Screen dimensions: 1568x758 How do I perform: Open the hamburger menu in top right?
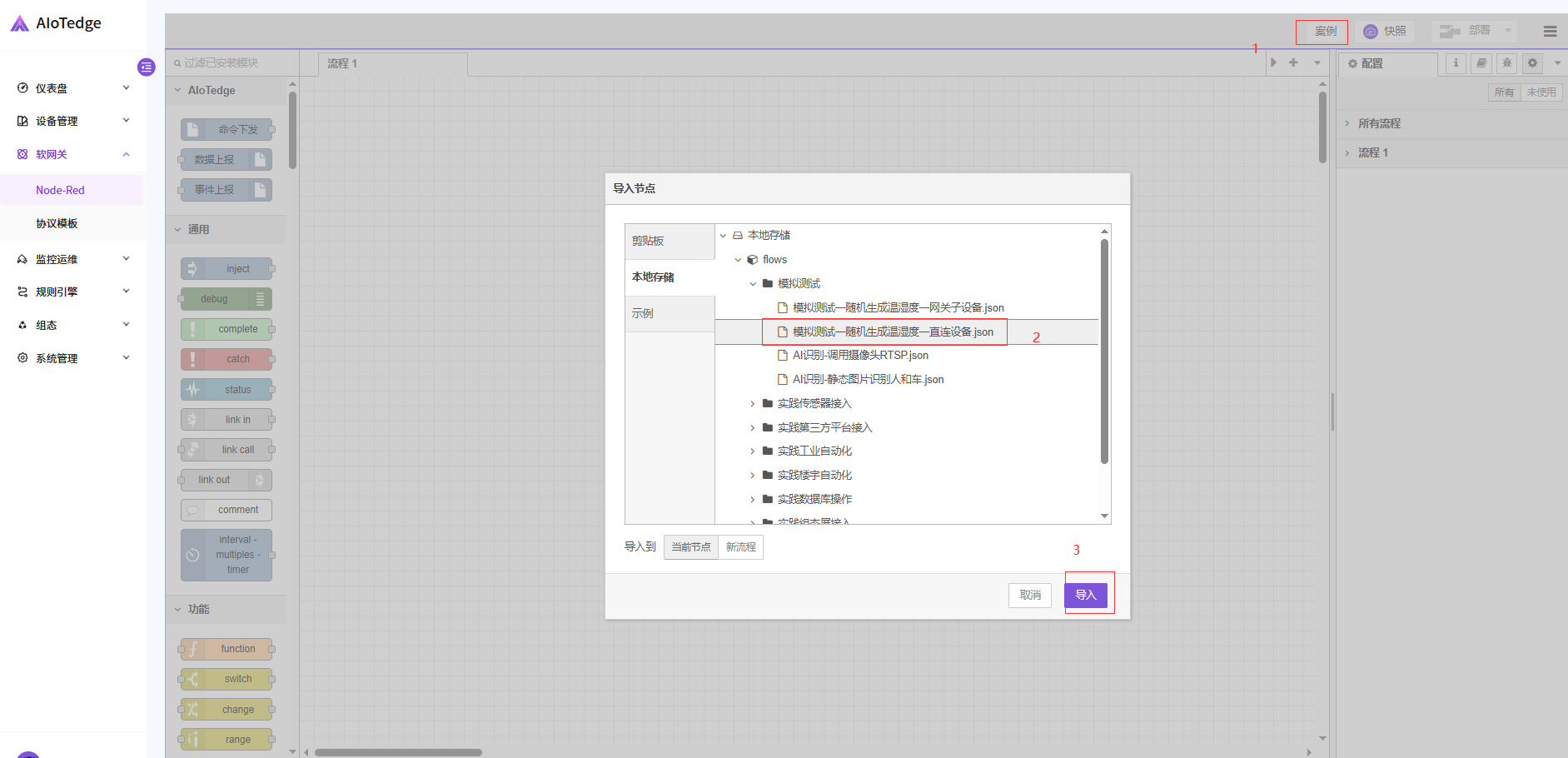pyautogui.click(x=1550, y=32)
